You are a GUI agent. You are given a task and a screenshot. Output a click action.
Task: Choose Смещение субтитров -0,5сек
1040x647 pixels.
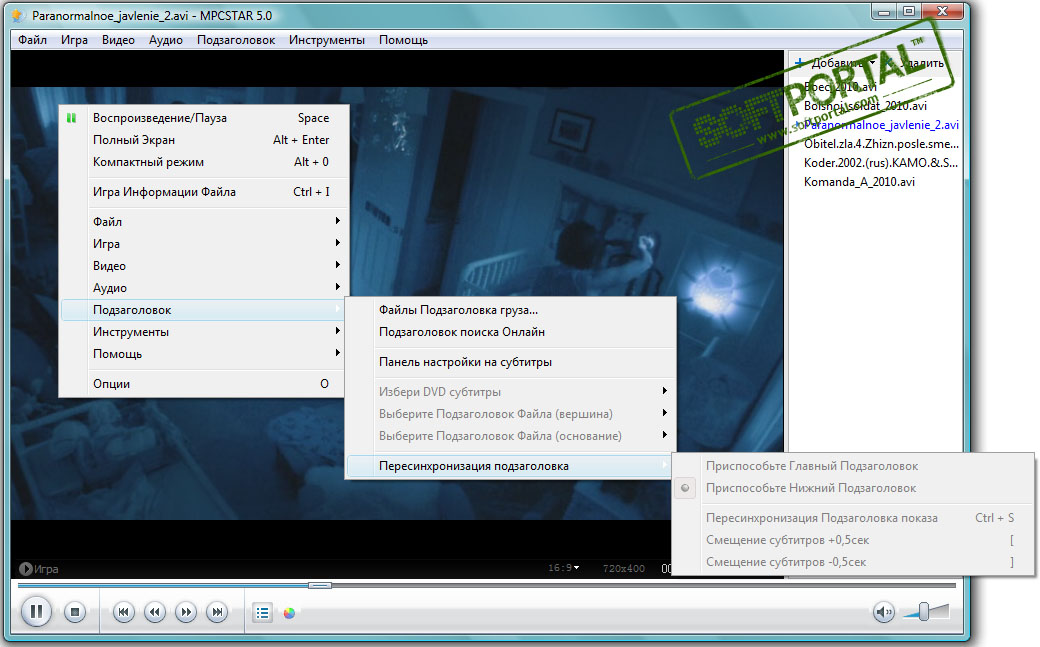[x=853, y=561]
